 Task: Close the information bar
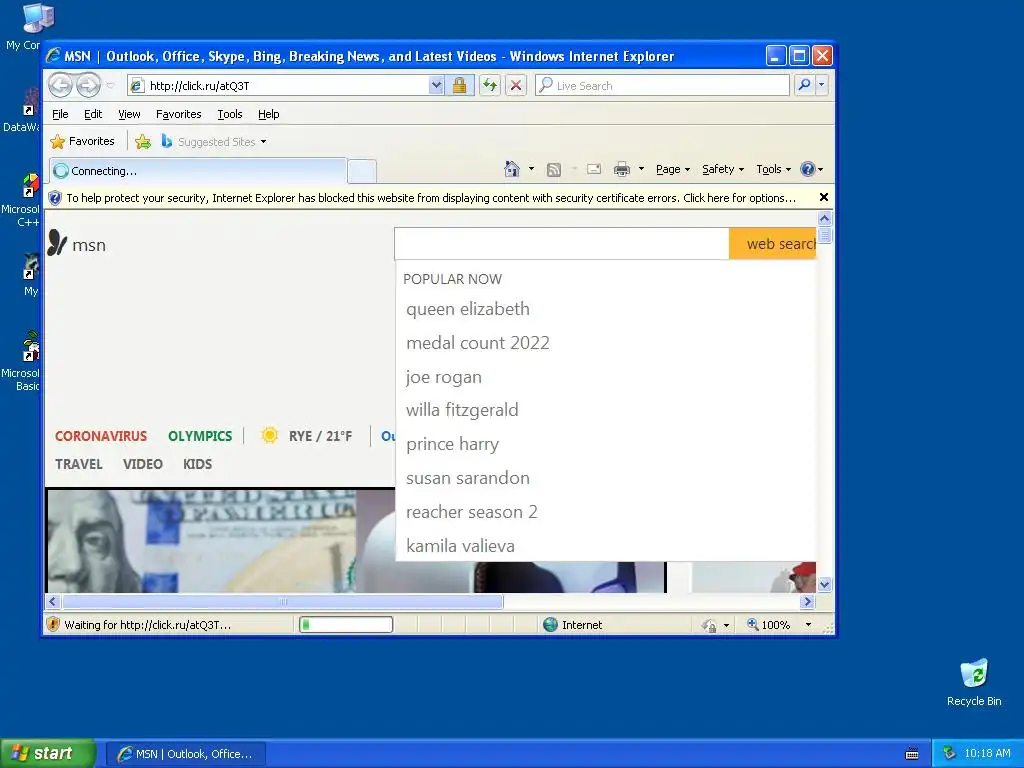824,197
